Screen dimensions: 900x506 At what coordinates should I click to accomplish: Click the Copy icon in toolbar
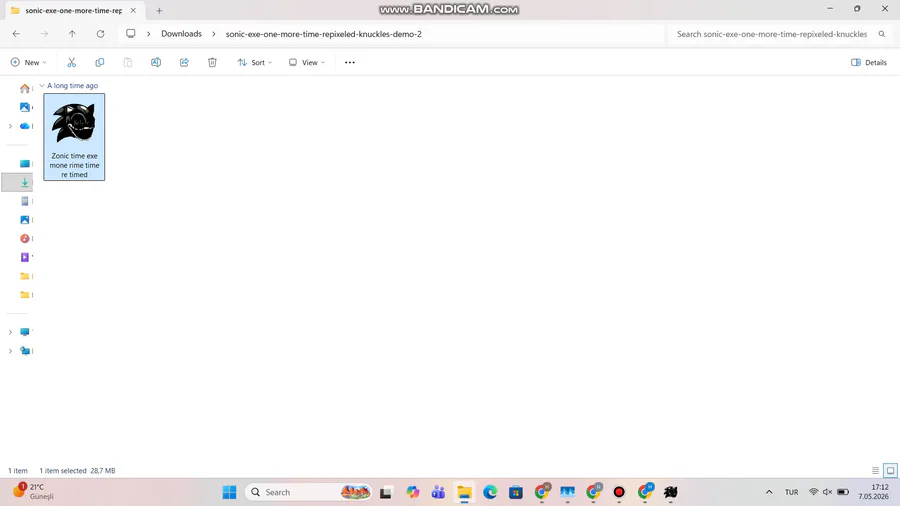pyautogui.click(x=99, y=63)
